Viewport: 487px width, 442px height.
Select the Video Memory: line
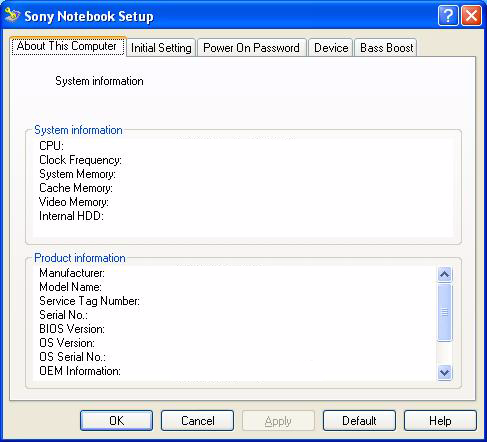pos(74,202)
